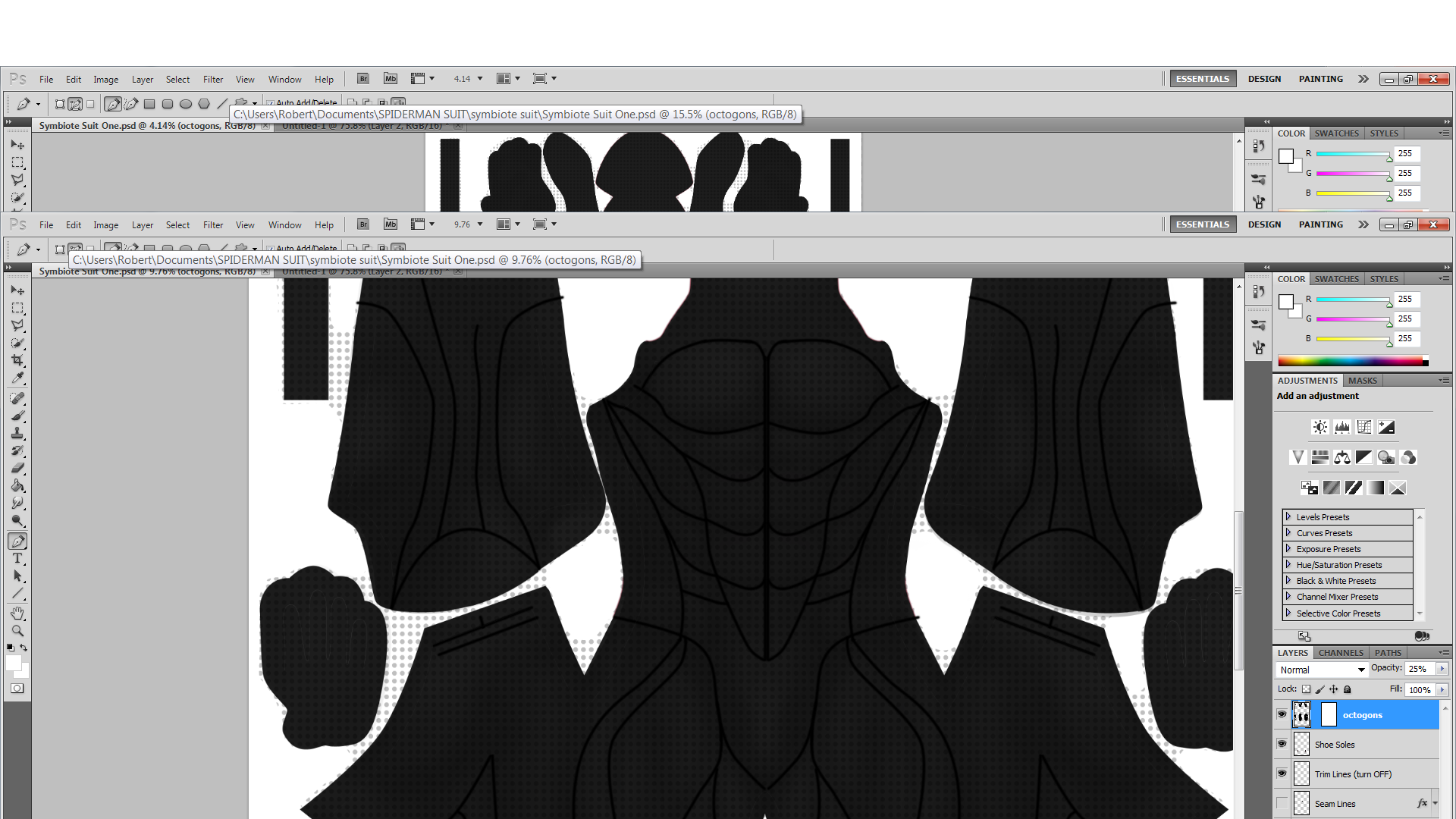Click R red slider in lower Color panel
This screenshot has width=1456, height=819.
tap(1353, 300)
